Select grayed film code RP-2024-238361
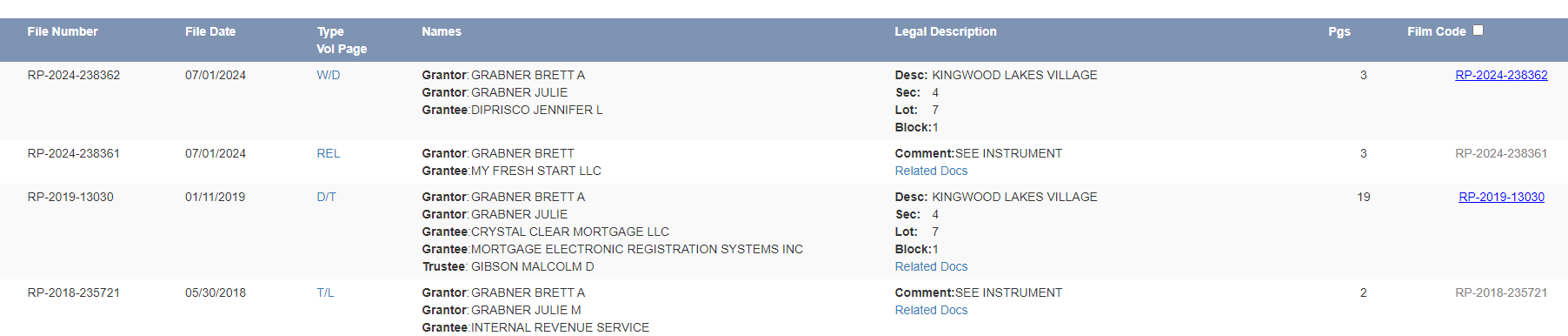Image resolution: width=1568 pixels, height=336 pixels. [1501, 153]
